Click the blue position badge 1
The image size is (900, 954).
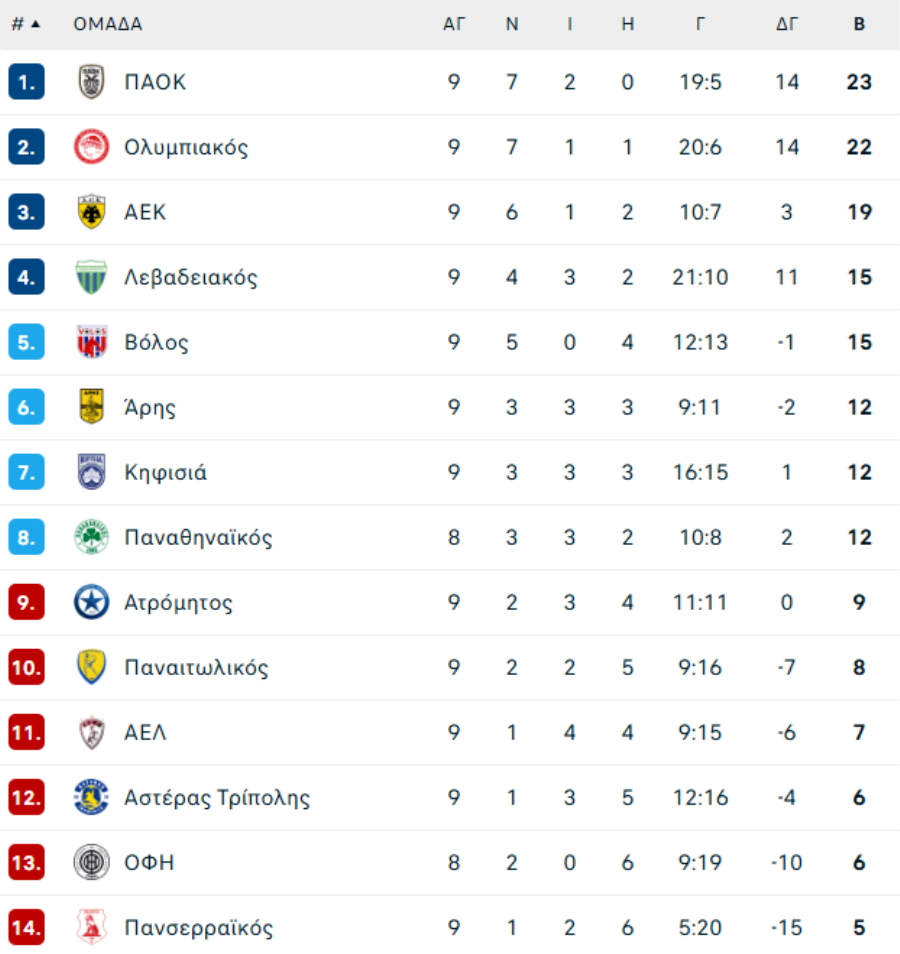tap(27, 82)
